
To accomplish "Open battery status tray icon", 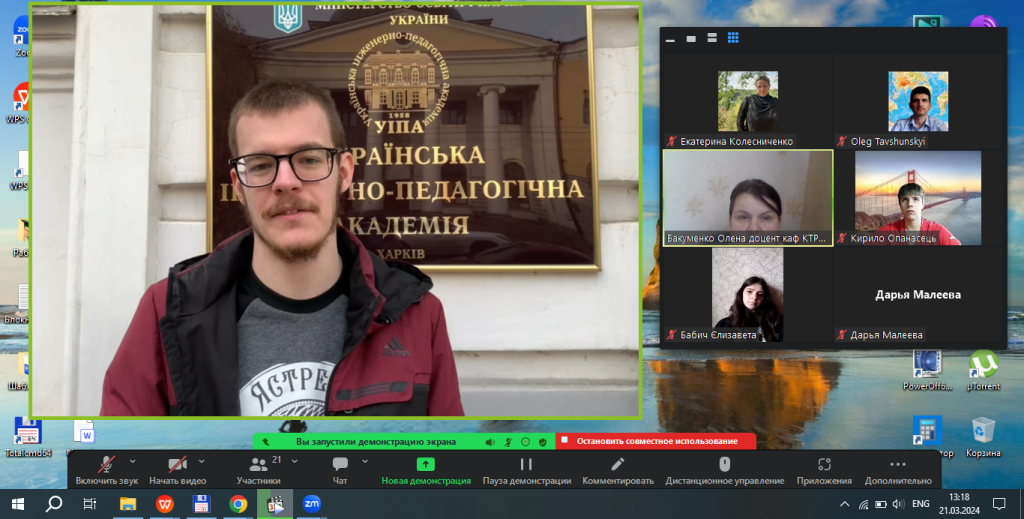I will pos(880,504).
